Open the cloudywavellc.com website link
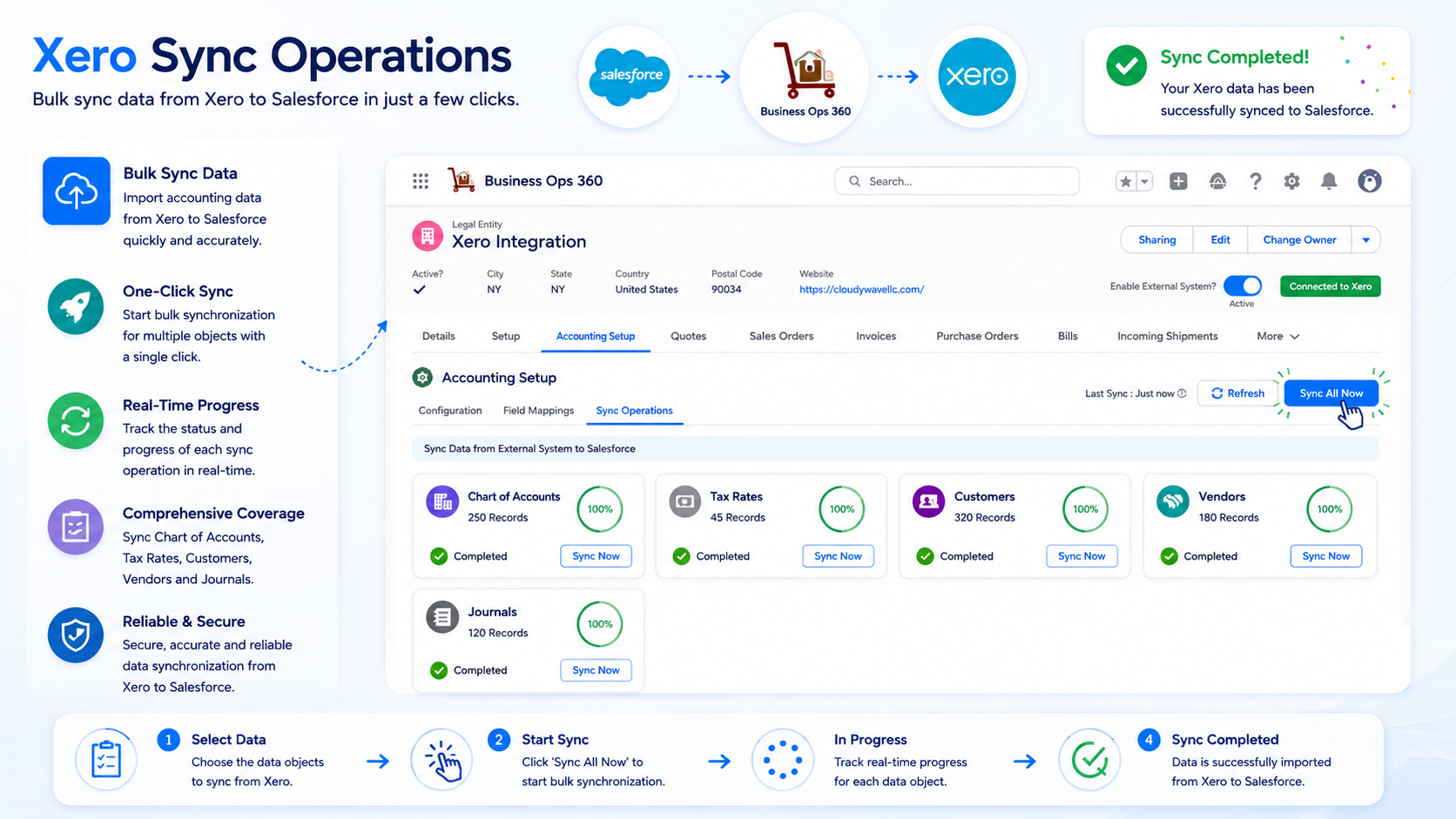The image size is (1456, 819). pos(861,290)
